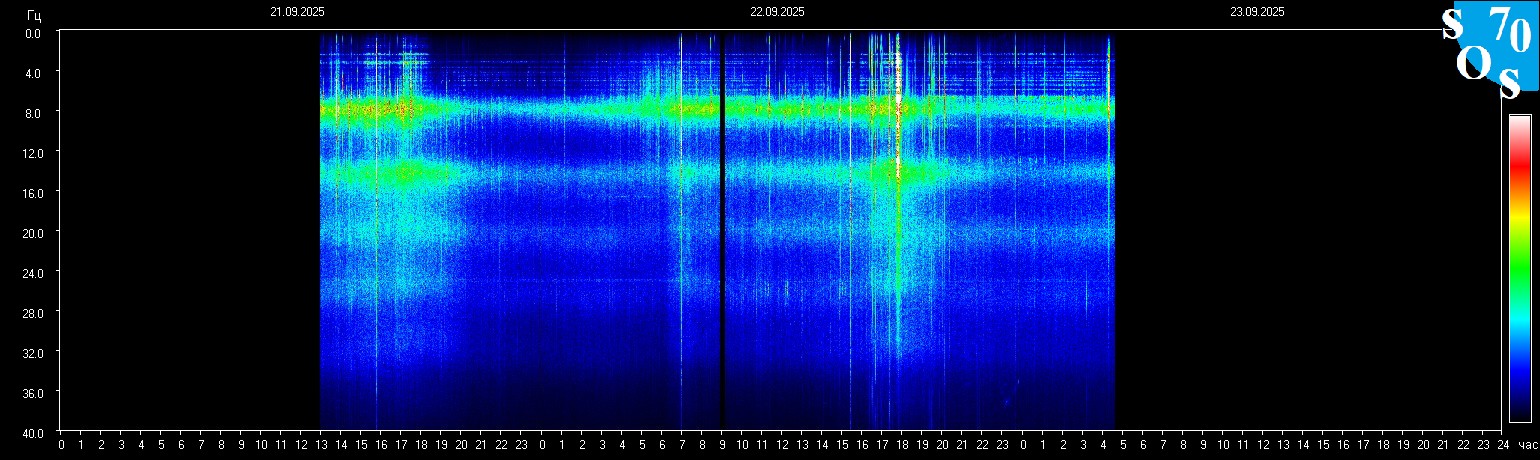
Task: Select the 21.09.2025 date label
Action: click(297, 12)
